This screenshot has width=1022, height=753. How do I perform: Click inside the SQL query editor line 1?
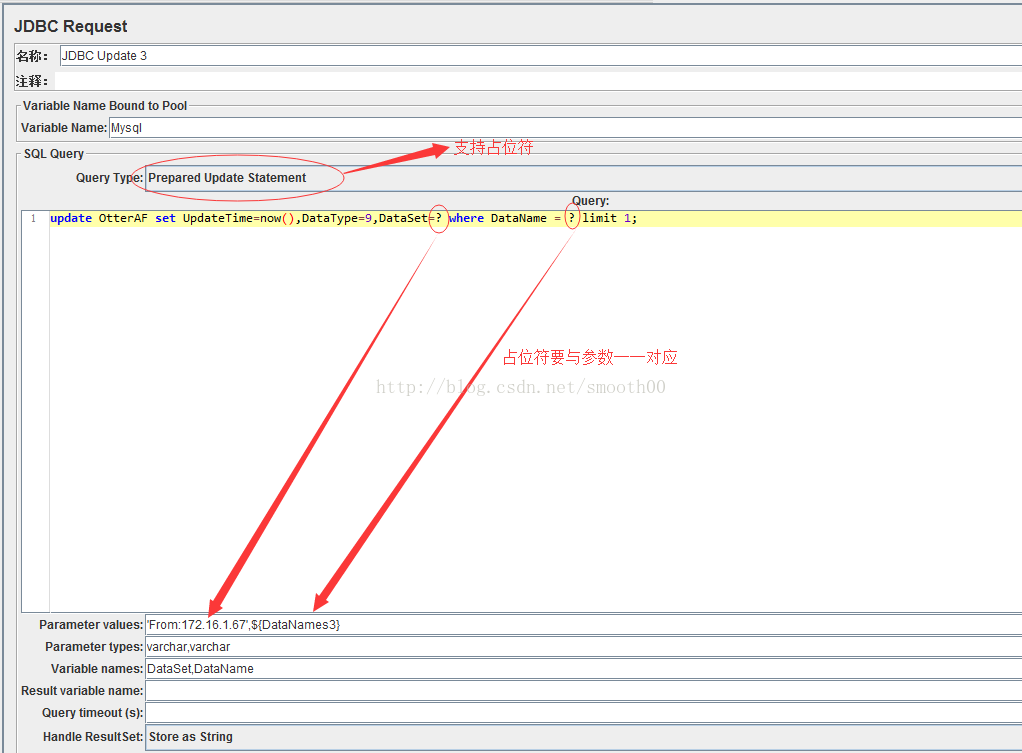535,218
